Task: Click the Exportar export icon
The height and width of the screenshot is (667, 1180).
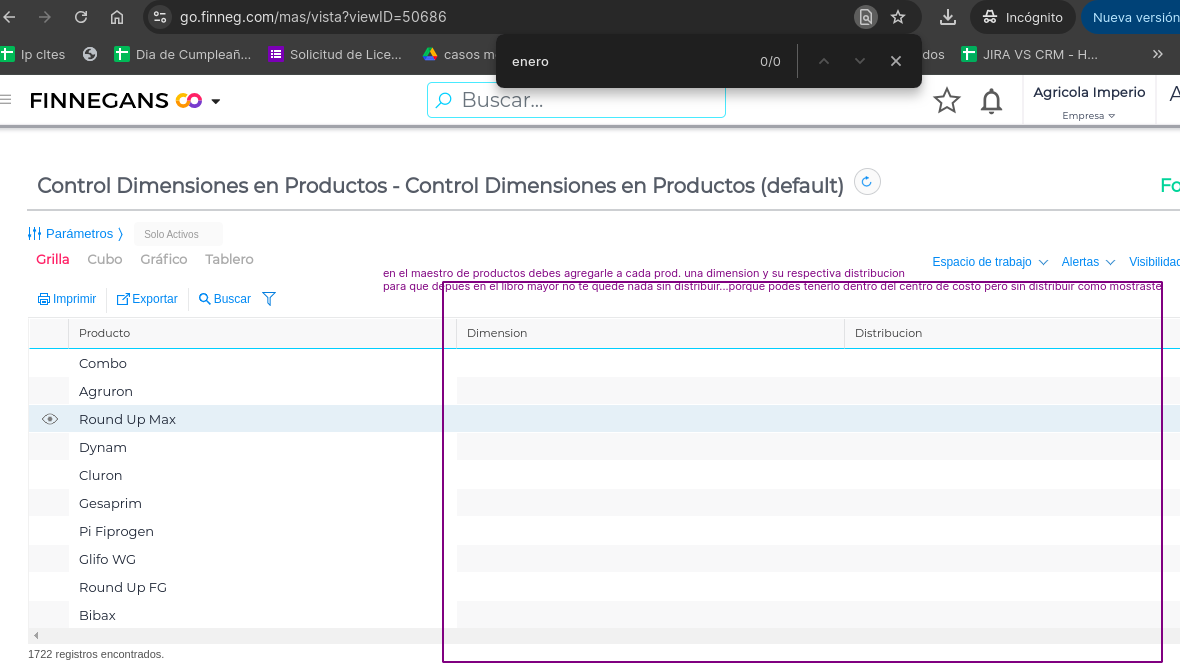Action: point(123,299)
